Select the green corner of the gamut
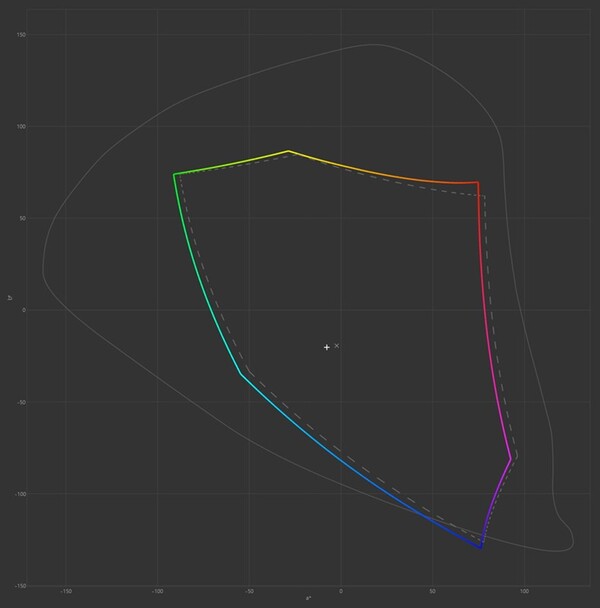The height and width of the screenshot is (608, 600). point(174,174)
